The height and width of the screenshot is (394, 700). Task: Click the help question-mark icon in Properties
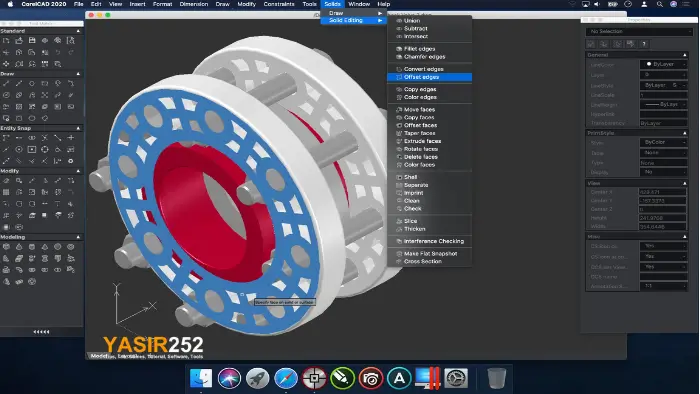(x=644, y=44)
